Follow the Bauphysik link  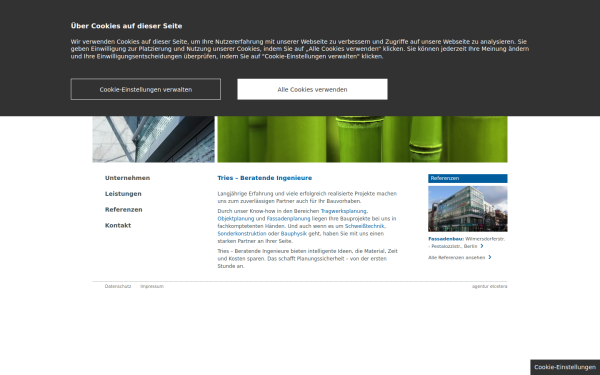293,233
